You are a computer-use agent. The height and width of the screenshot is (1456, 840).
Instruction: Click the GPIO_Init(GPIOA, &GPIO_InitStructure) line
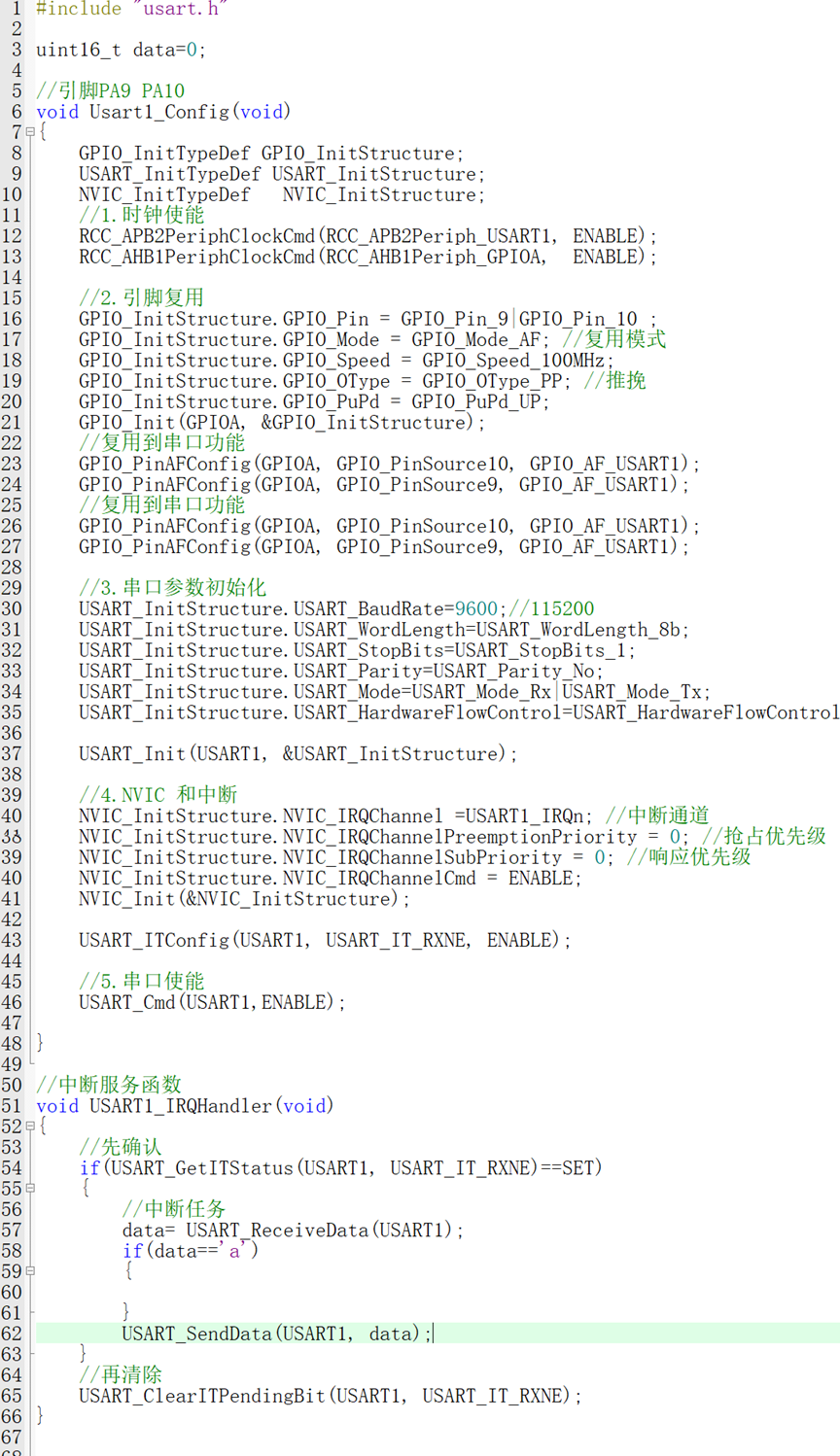click(x=282, y=423)
